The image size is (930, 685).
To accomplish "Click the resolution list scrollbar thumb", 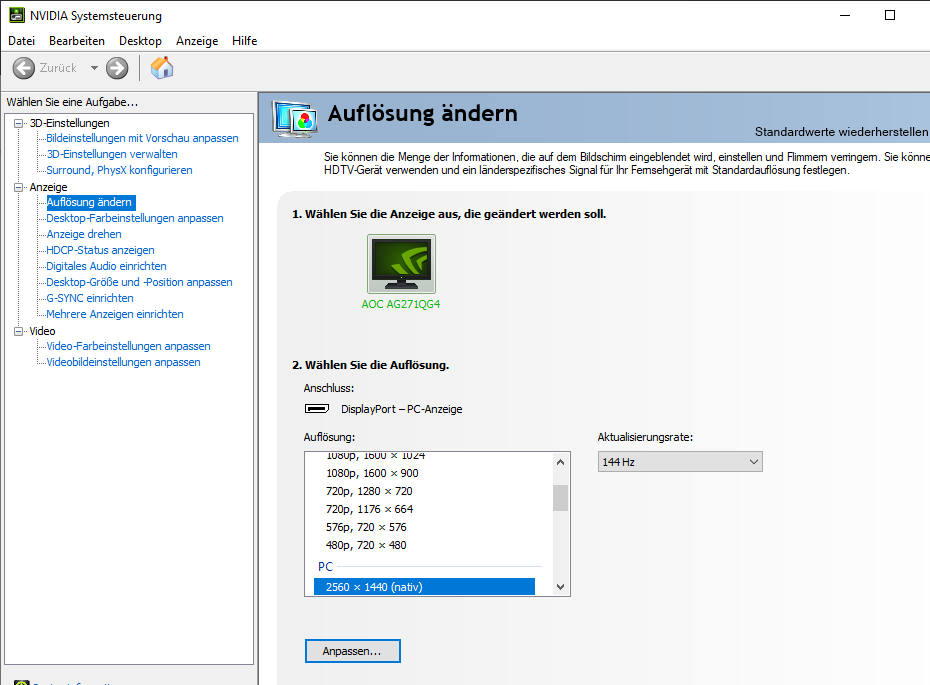I will (560, 498).
